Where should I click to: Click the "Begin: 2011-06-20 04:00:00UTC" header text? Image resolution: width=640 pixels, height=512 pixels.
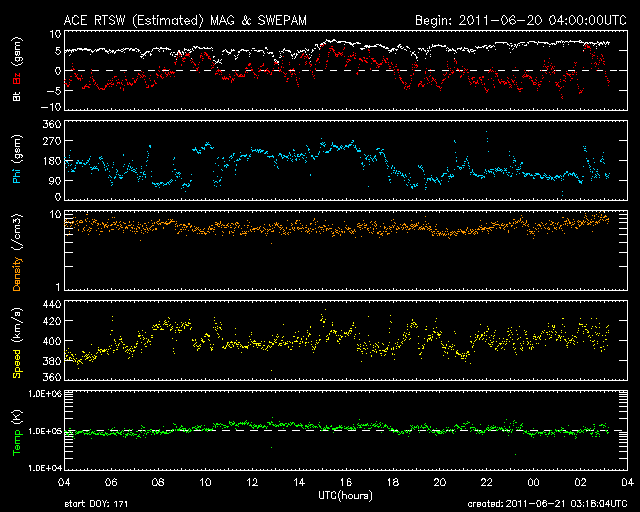[521, 20]
